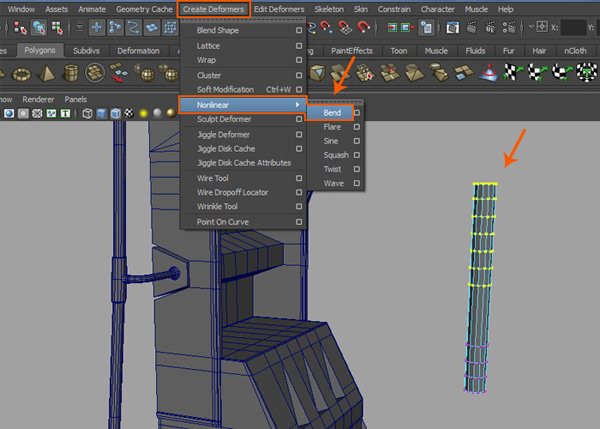The width and height of the screenshot is (600, 429).
Task: Click the smooth shaded blue cube icon
Action: coord(101,113)
